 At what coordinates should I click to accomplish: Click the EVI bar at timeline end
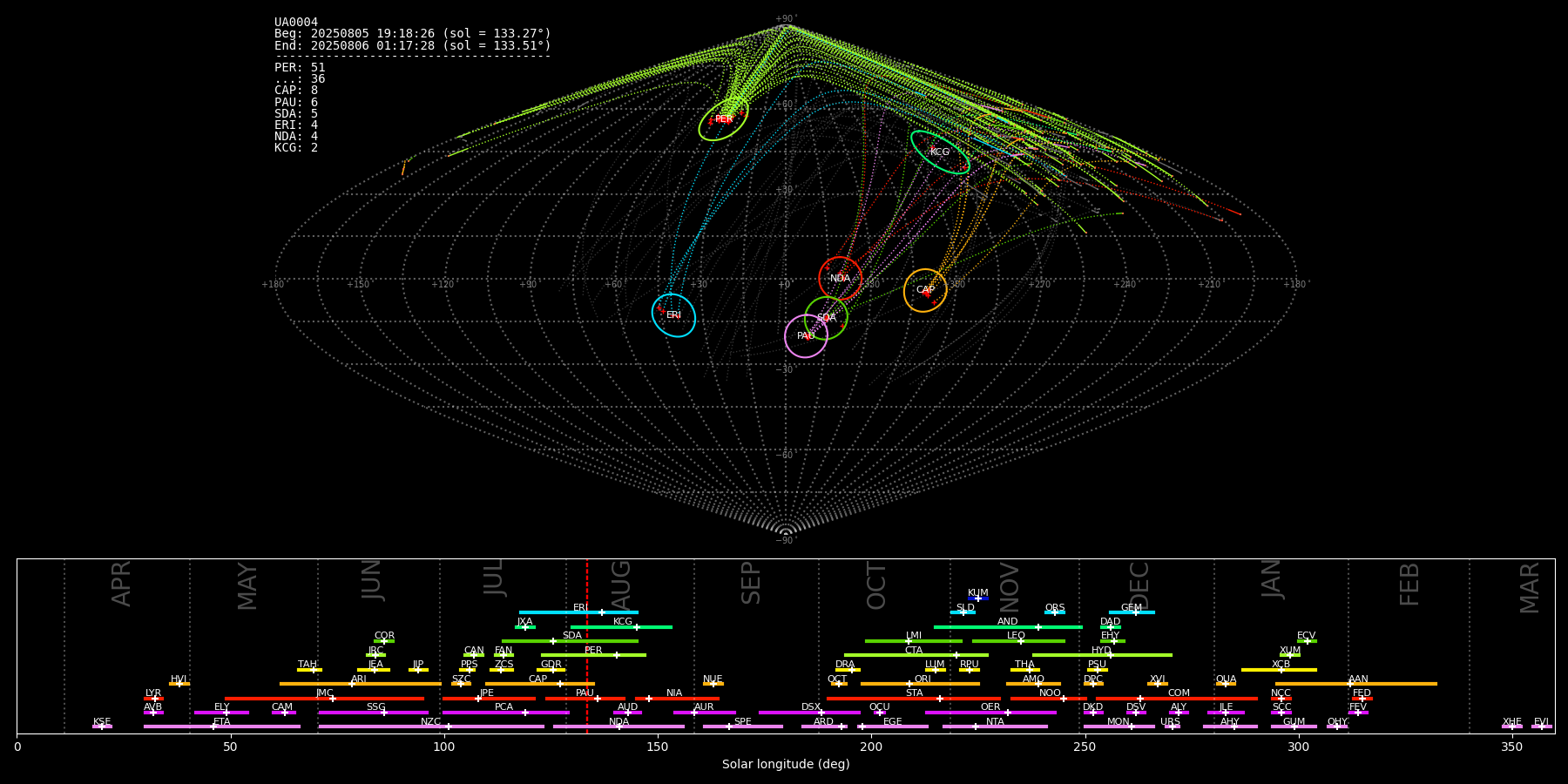[x=1542, y=727]
